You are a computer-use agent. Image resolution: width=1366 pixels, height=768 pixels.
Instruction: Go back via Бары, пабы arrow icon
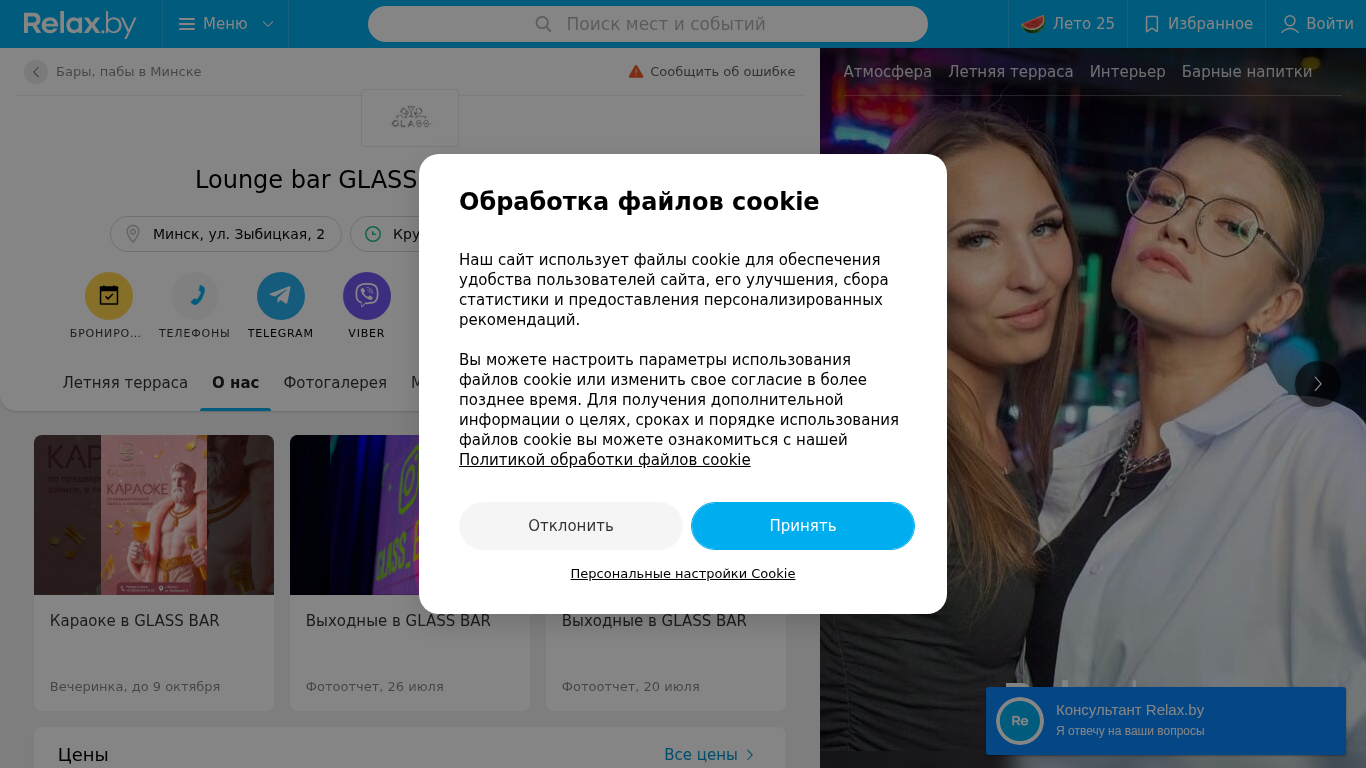tap(36, 72)
